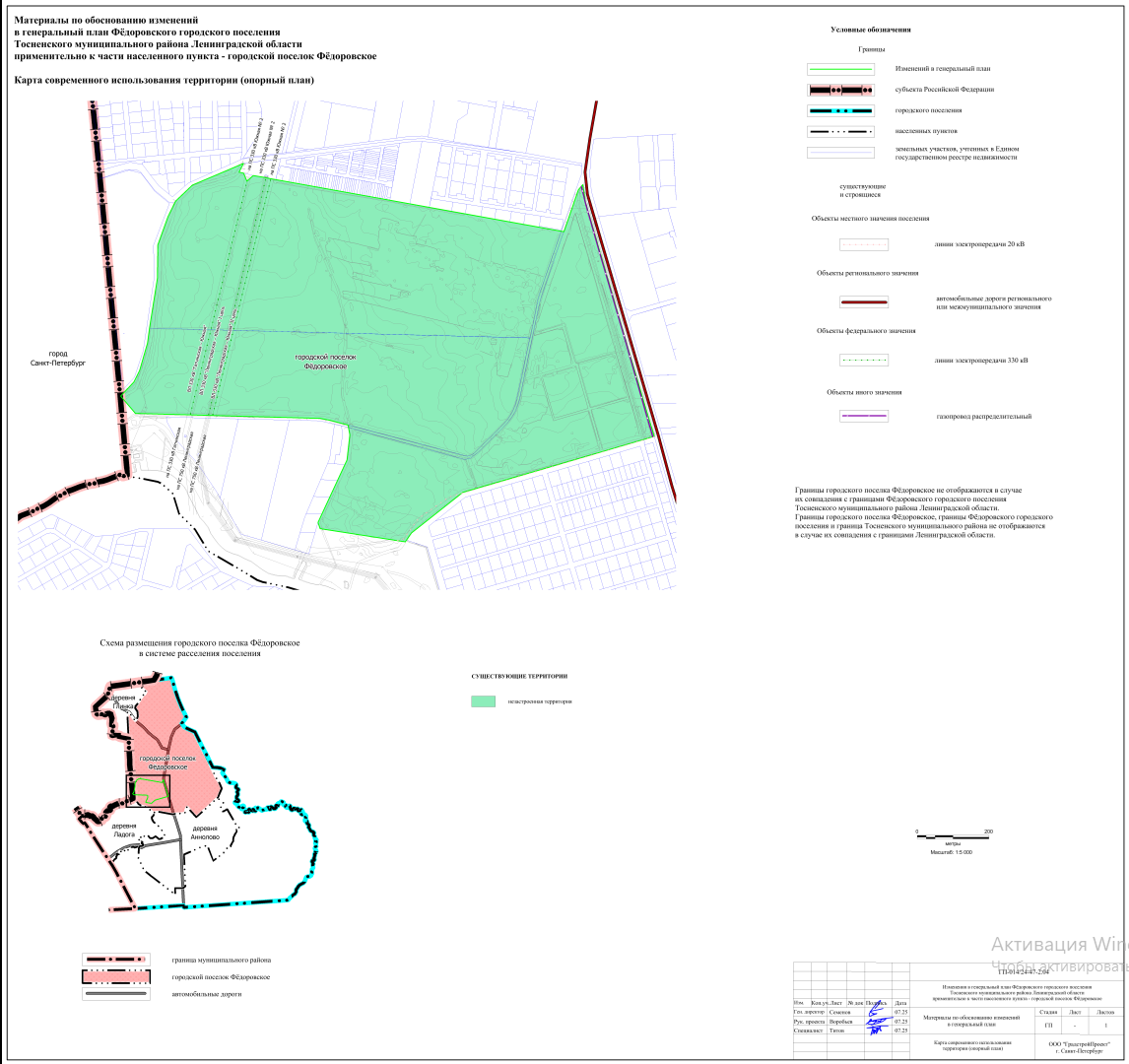Click the purple distribution gas pipeline symbol
This screenshot has width=1129, height=1064.
click(863, 417)
